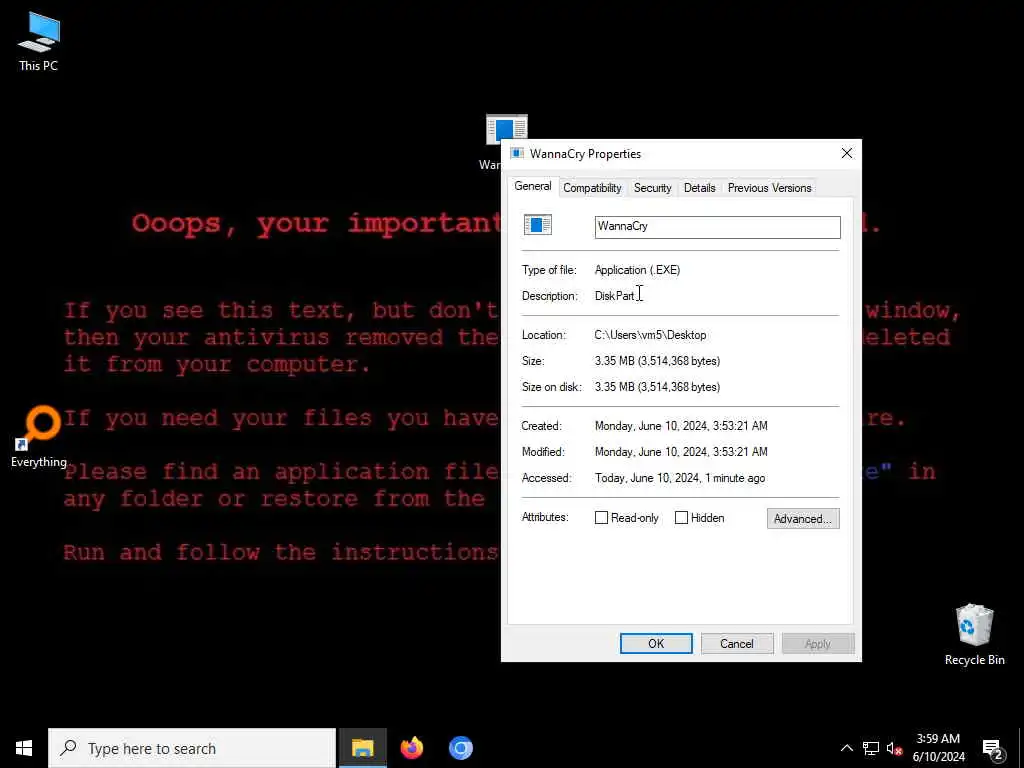
Task: Click the location text C:\Users\vm5\Desktop
Action: (x=650, y=335)
